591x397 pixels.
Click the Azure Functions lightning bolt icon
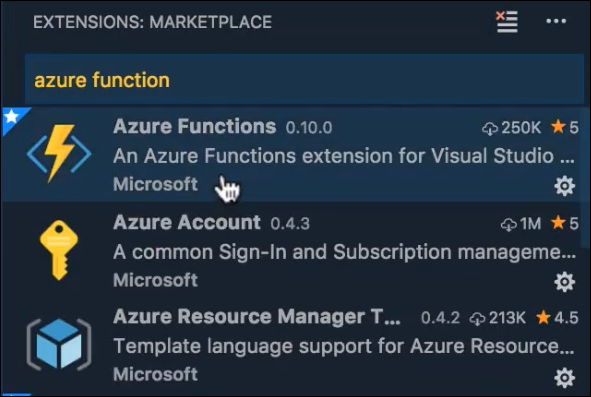coord(59,153)
